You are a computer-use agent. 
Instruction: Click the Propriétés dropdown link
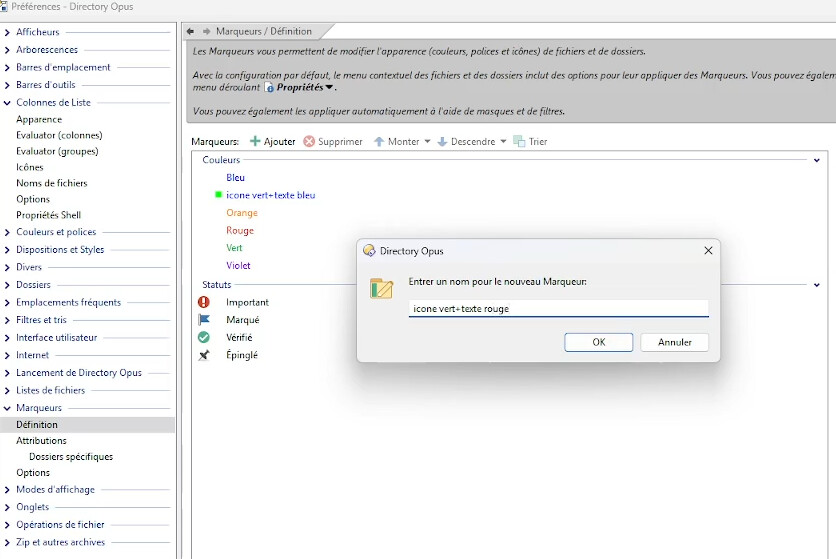[x=304, y=87]
